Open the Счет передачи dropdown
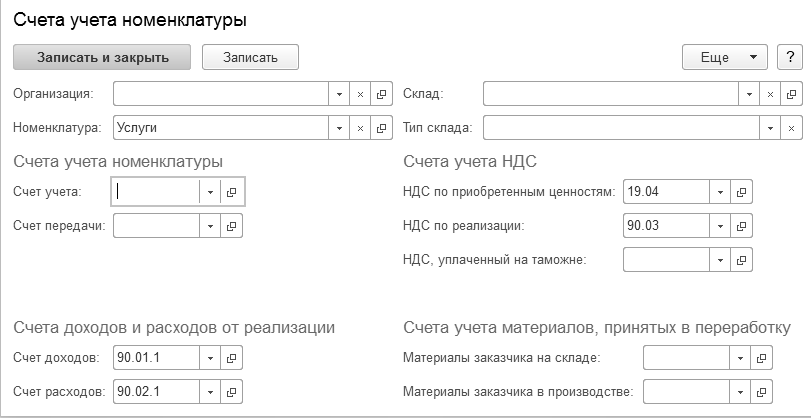 [x=210, y=226]
